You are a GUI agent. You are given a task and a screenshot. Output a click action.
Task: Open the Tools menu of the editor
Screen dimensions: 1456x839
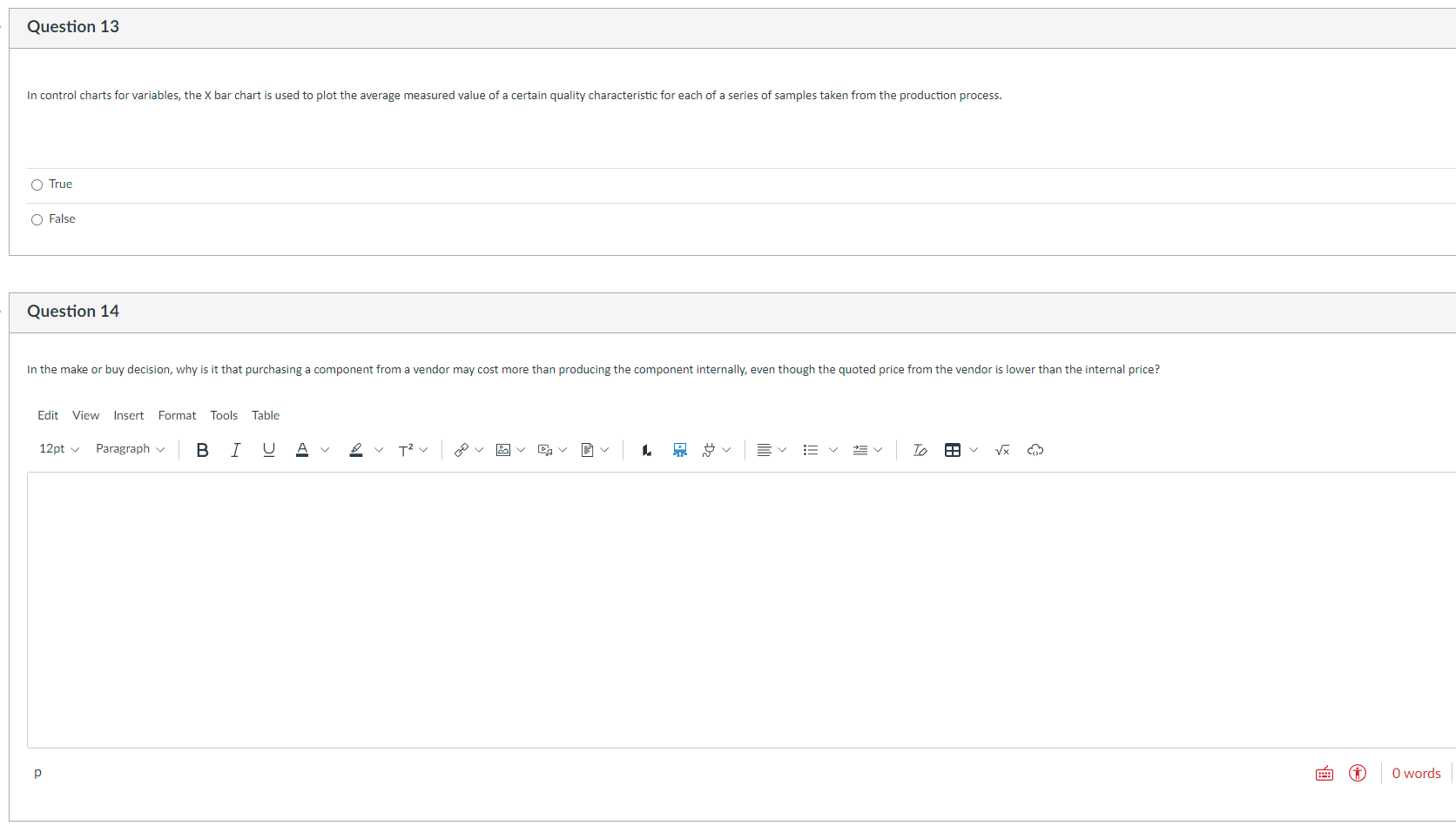tap(224, 416)
